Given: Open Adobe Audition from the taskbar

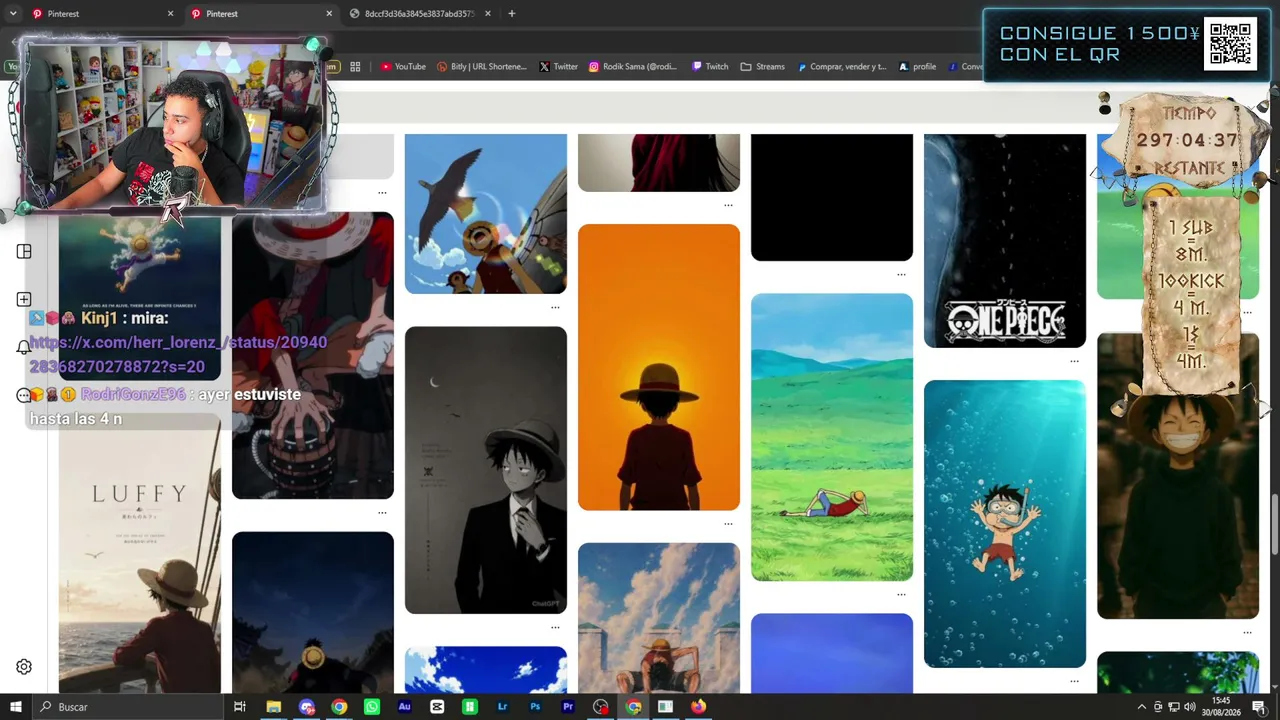Looking at the screenshot, I should point(404,707).
